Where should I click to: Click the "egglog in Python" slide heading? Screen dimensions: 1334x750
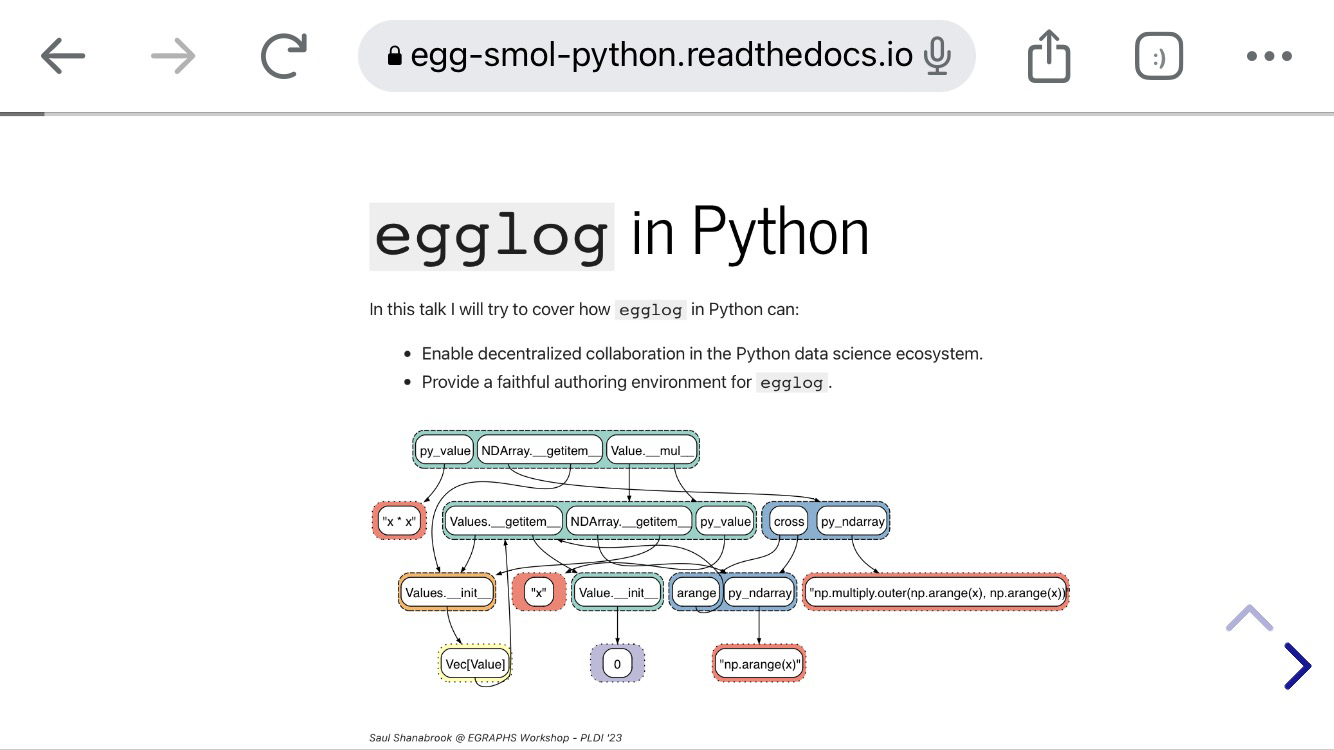[x=619, y=234]
